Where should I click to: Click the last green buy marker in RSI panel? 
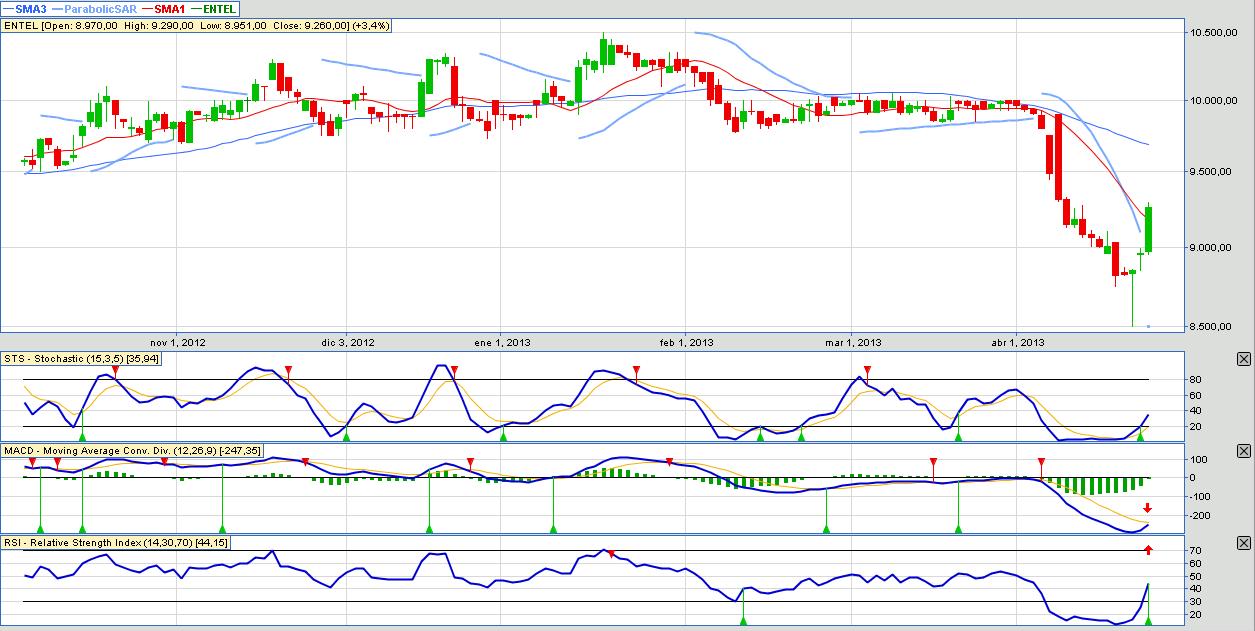pos(1148,621)
